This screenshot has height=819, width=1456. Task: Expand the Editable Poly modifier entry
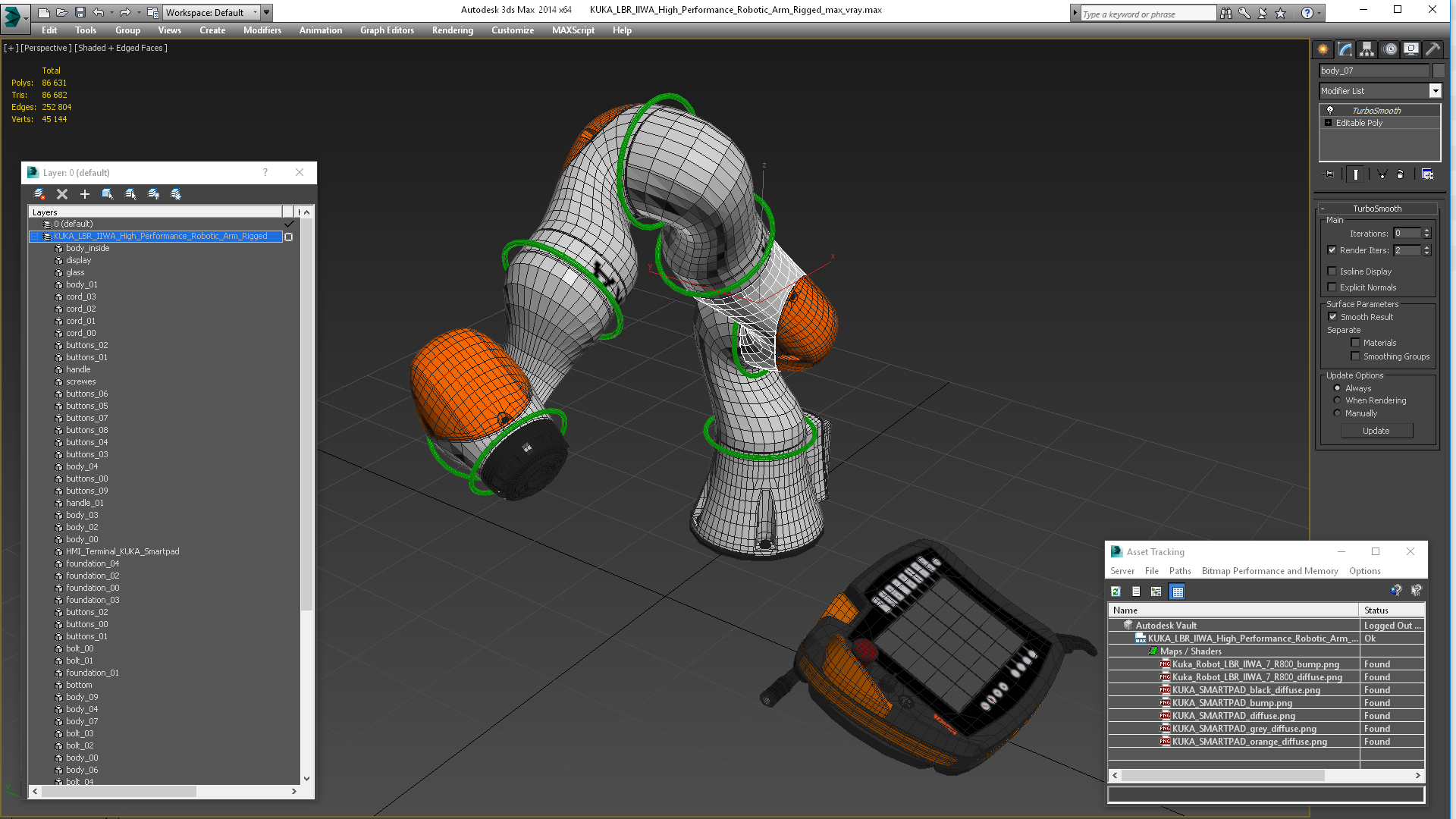tap(1328, 123)
